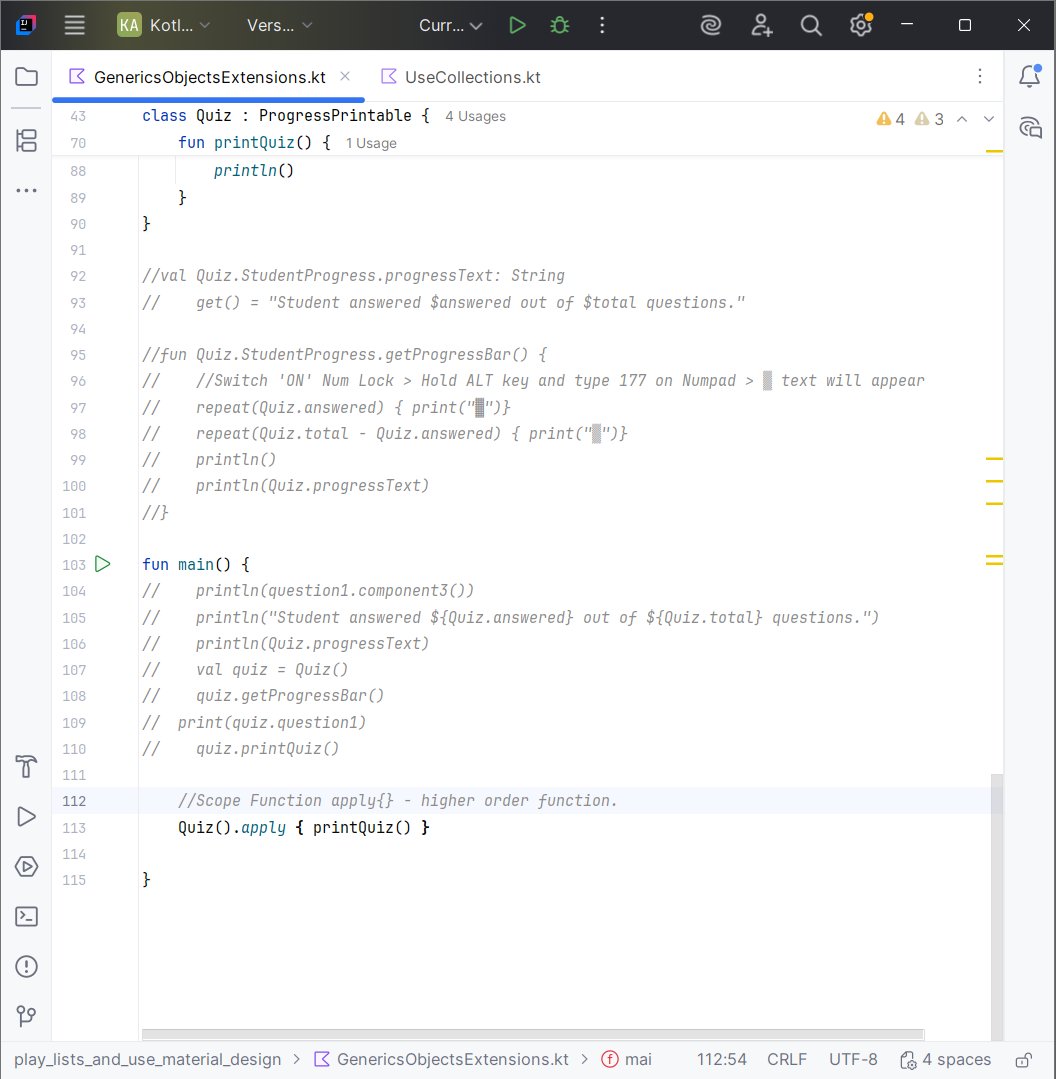The width and height of the screenshot is (1056, 1079).
Task: Collapse the Quiz class with the inspection chevron
Action: [x=961, y=118]
